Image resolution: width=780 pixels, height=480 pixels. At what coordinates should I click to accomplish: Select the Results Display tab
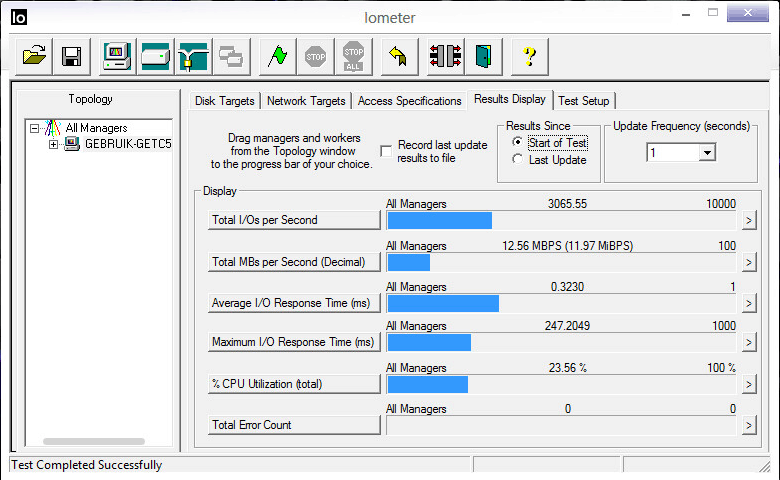point(510,99)
